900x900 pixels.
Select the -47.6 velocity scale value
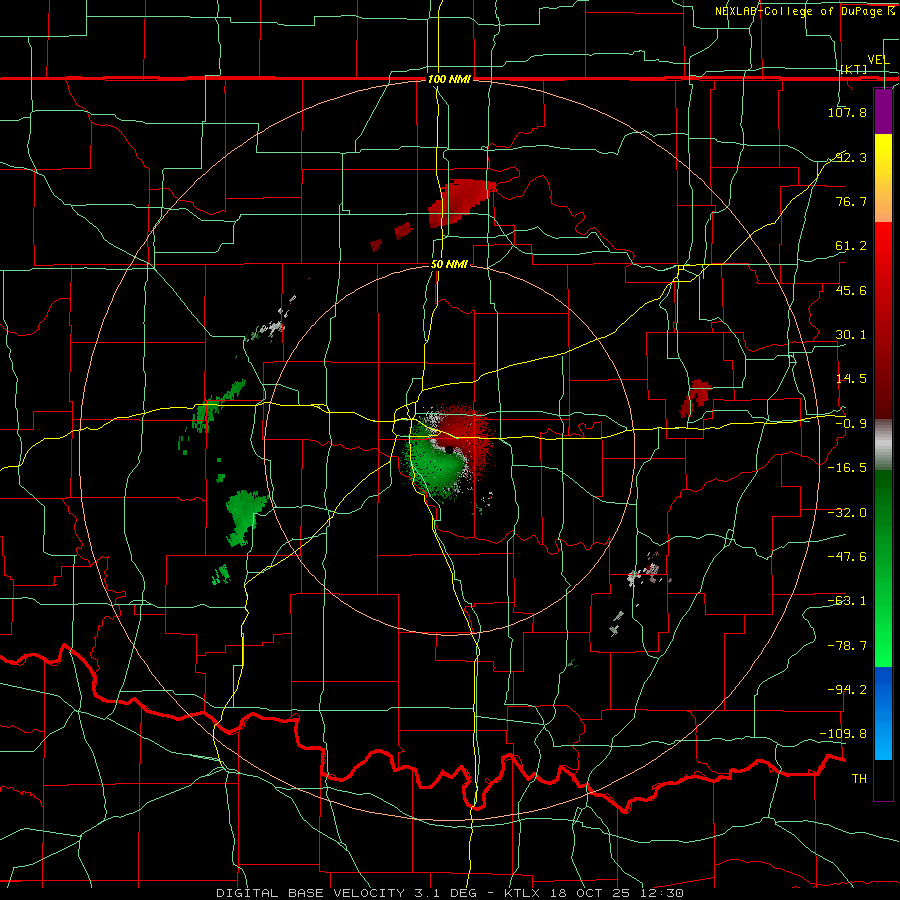pos(847,557)
